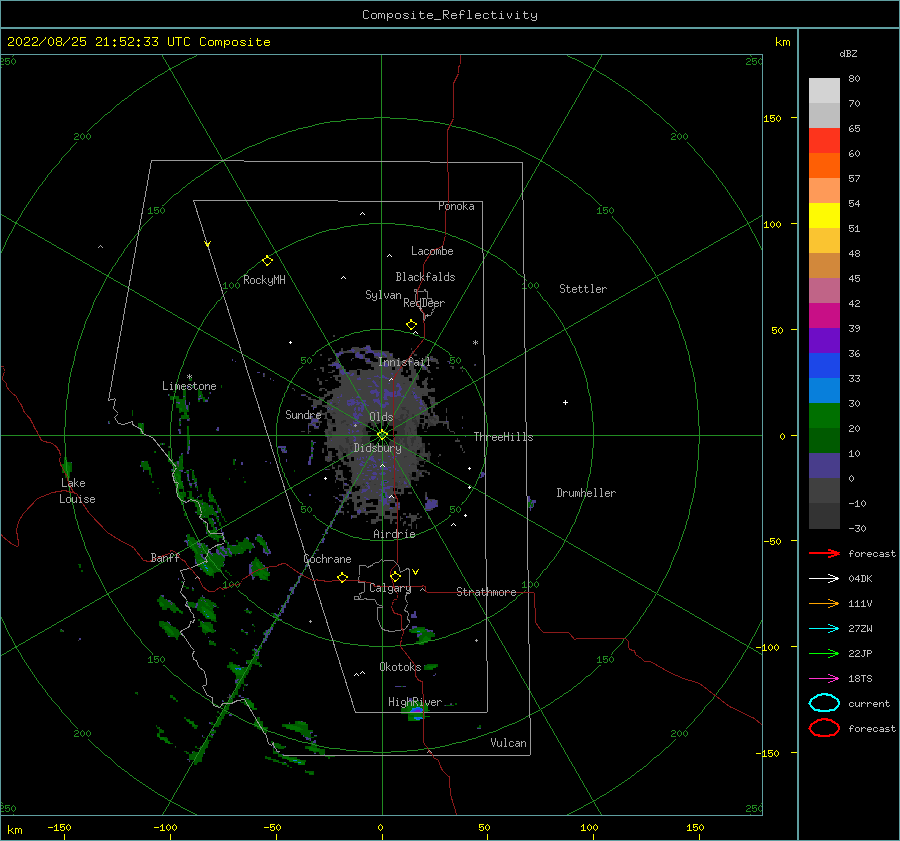
Task: Click the yellow 54 dBZ color swatch
Action: (x=824, y=215)
